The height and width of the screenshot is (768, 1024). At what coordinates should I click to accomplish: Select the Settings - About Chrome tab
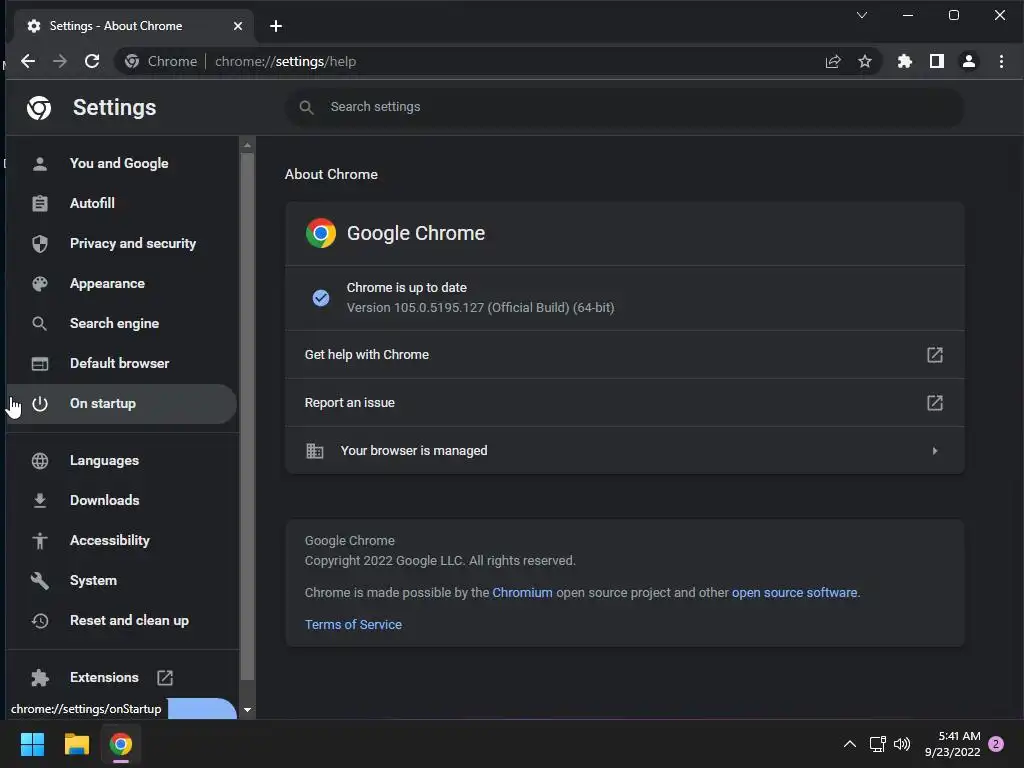coord(133,26)
